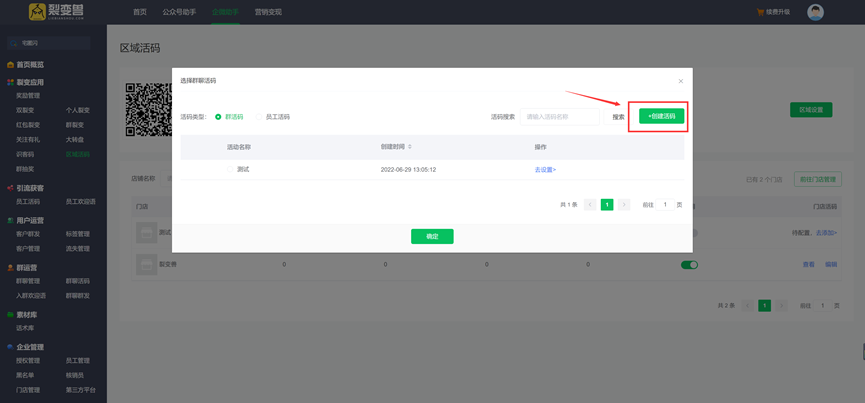The image size is (865, 403).
Task: Click the QR code image
Action: [x=148, y=110]
